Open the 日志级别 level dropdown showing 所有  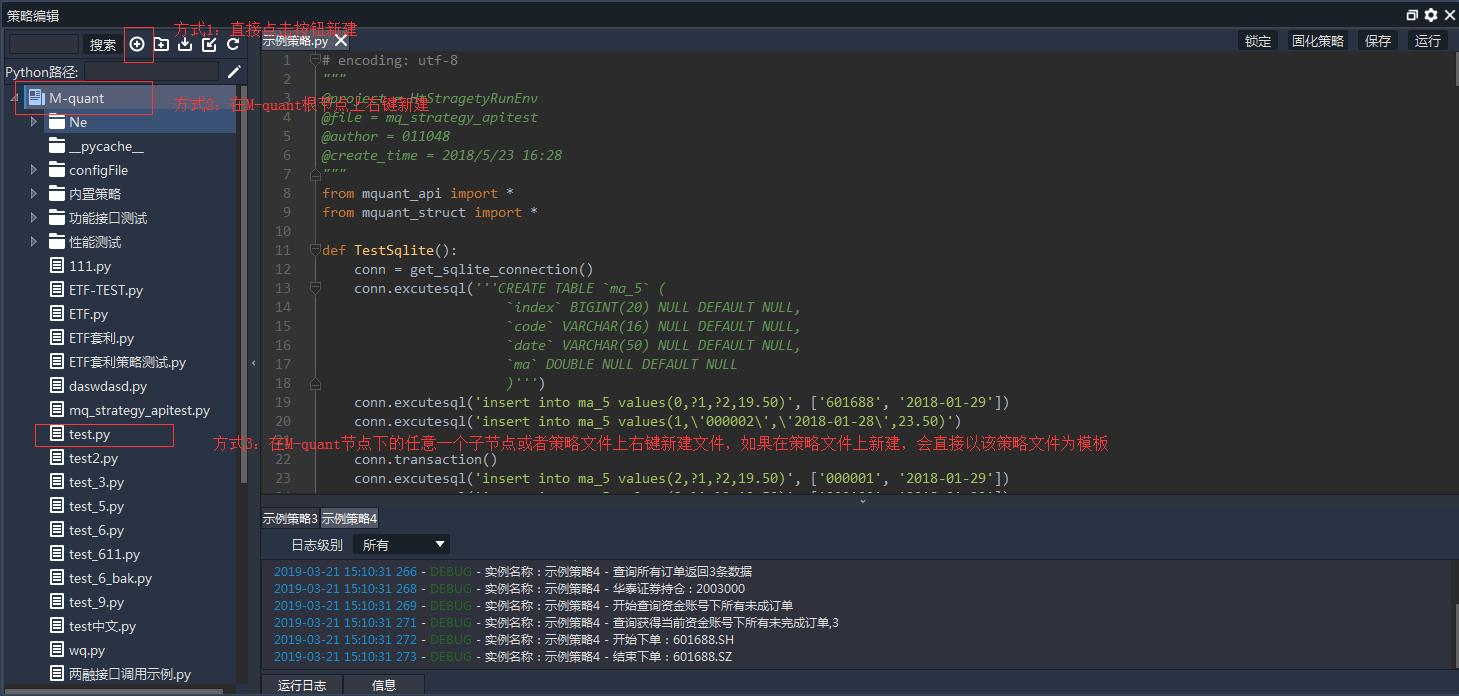[x=400, y=543]
